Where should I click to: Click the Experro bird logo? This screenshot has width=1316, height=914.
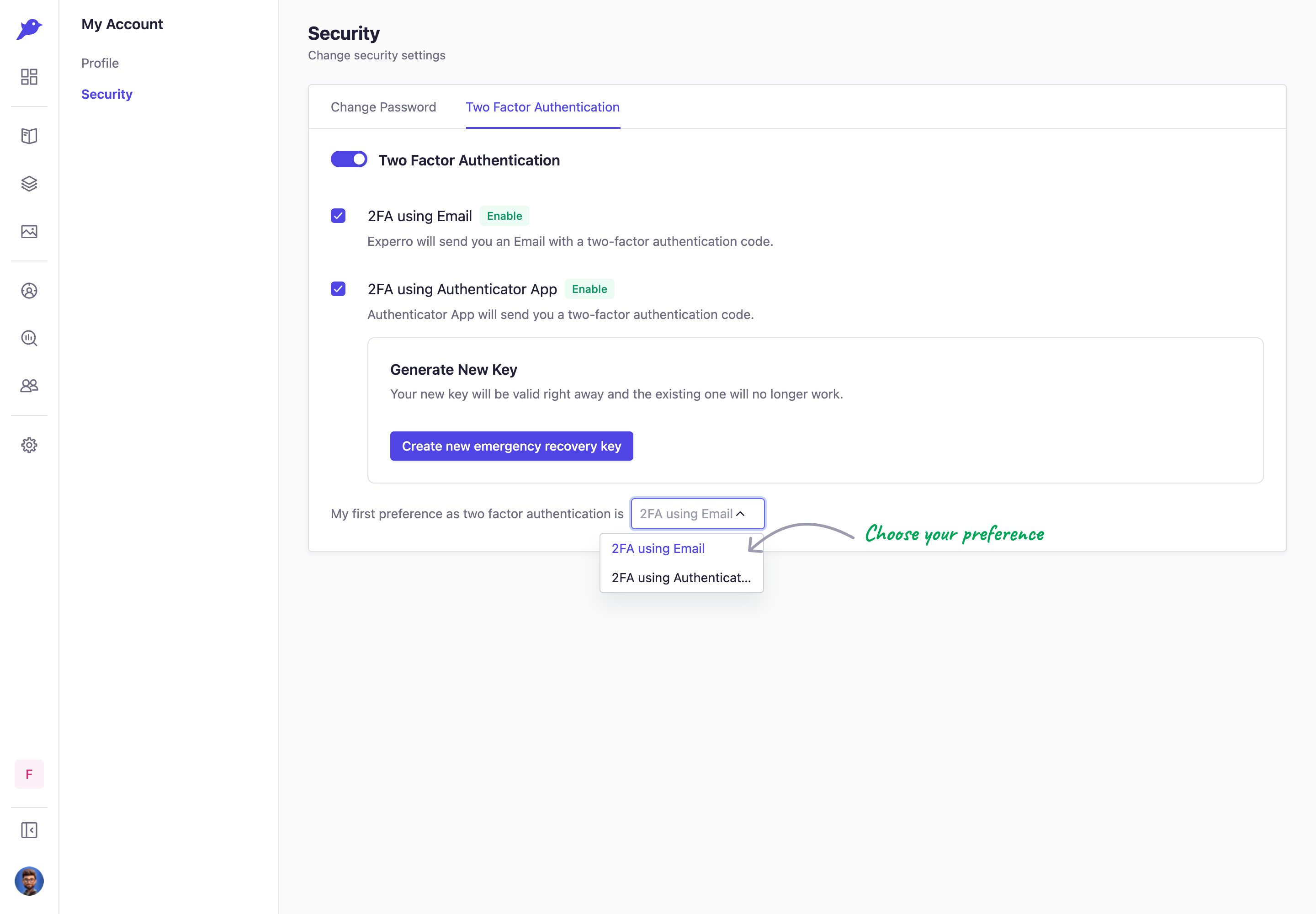29,29
